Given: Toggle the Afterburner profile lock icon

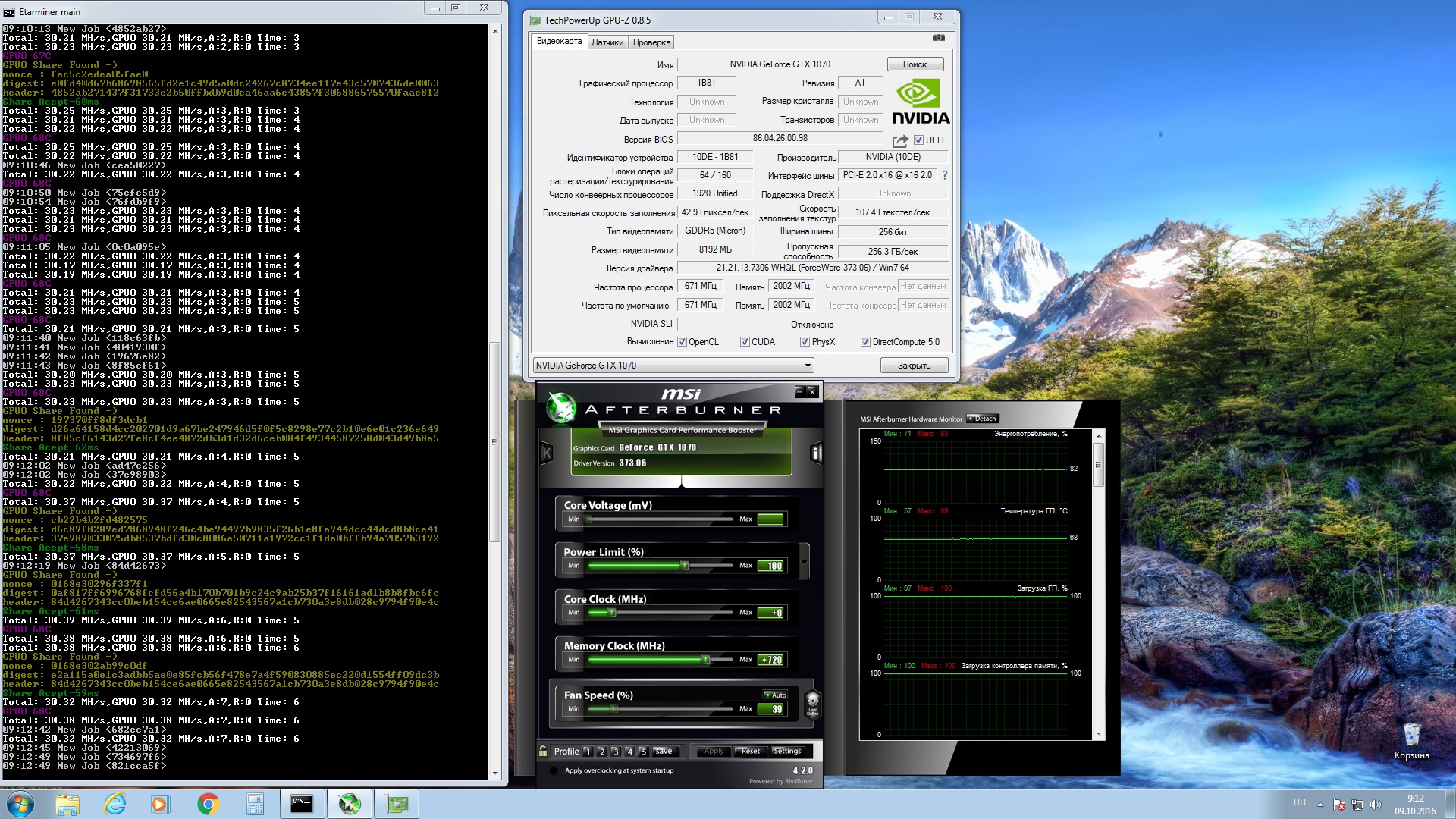Looking at the screenshot, I should 543,751.
